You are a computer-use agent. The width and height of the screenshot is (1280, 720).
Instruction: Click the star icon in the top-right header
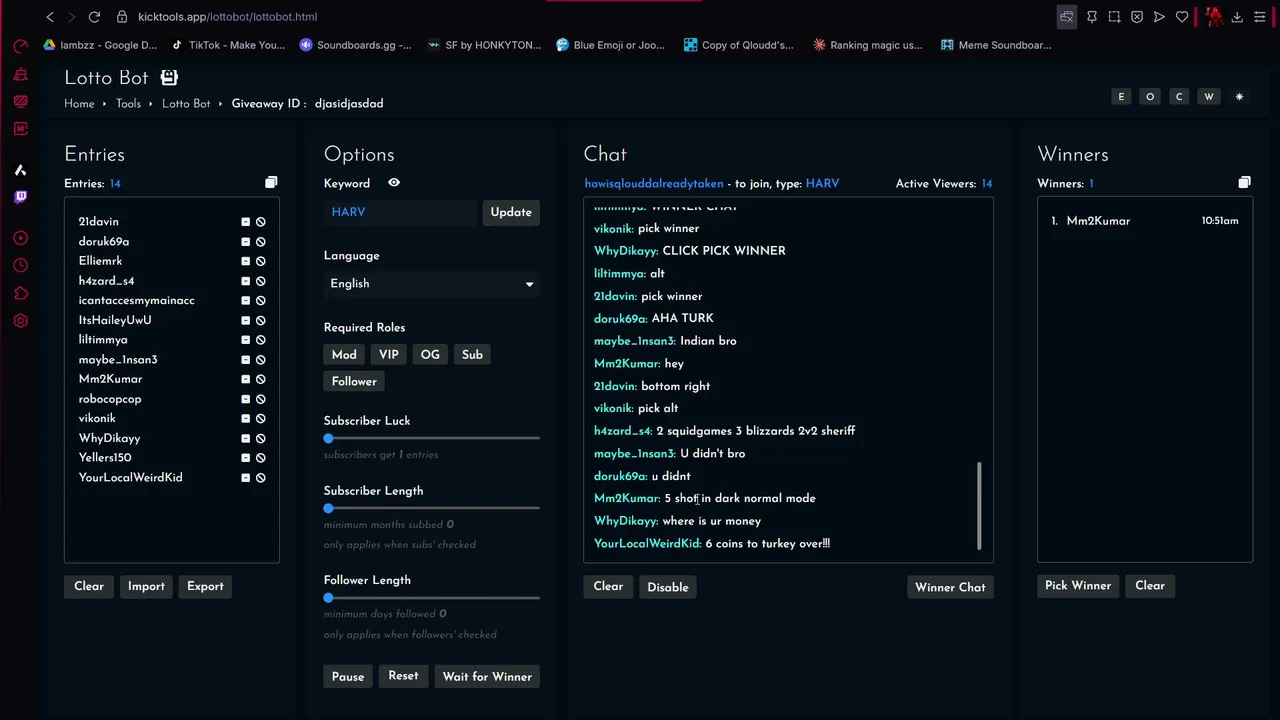point(1239,97)
